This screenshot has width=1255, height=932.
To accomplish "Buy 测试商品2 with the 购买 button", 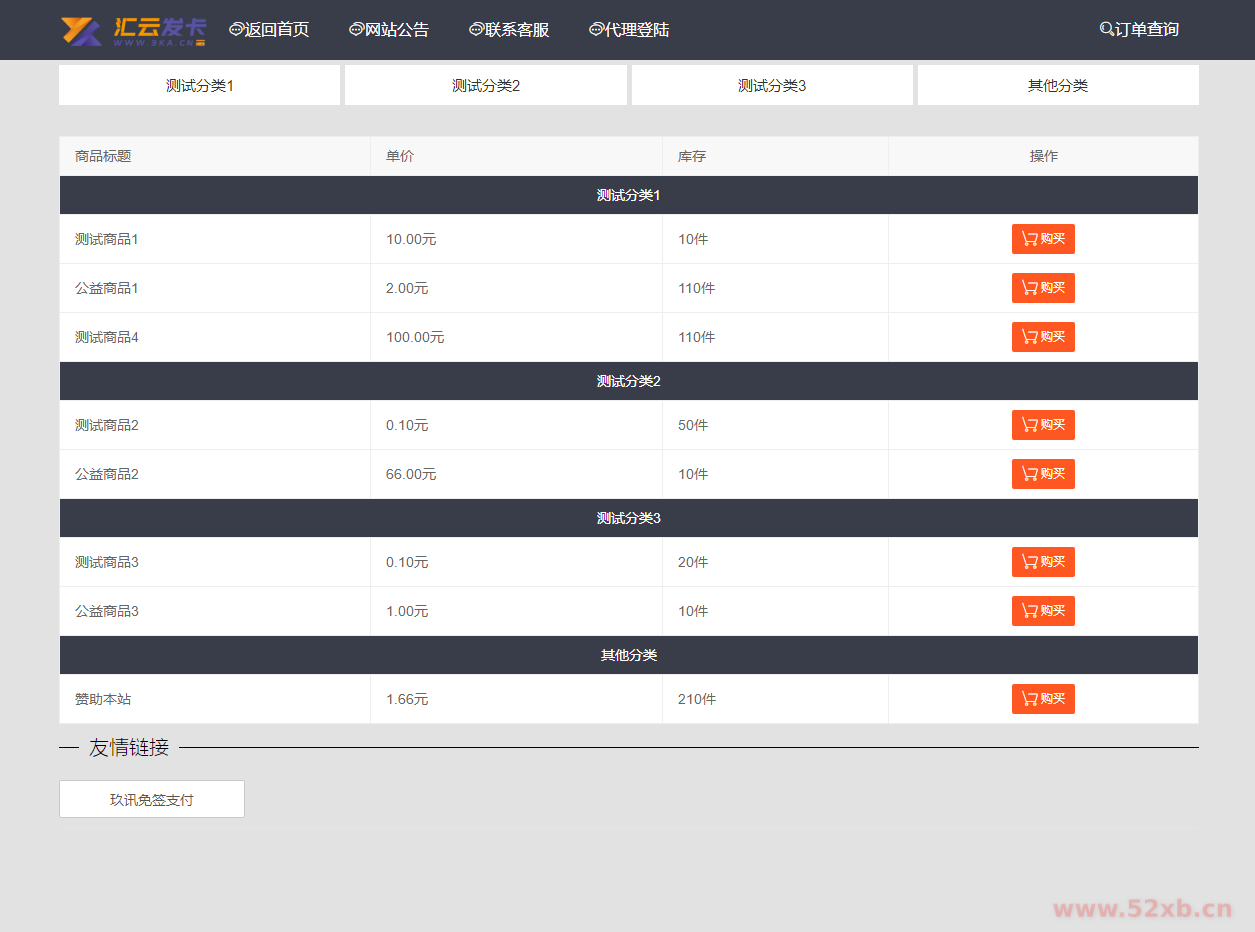I will [1043, 425].
